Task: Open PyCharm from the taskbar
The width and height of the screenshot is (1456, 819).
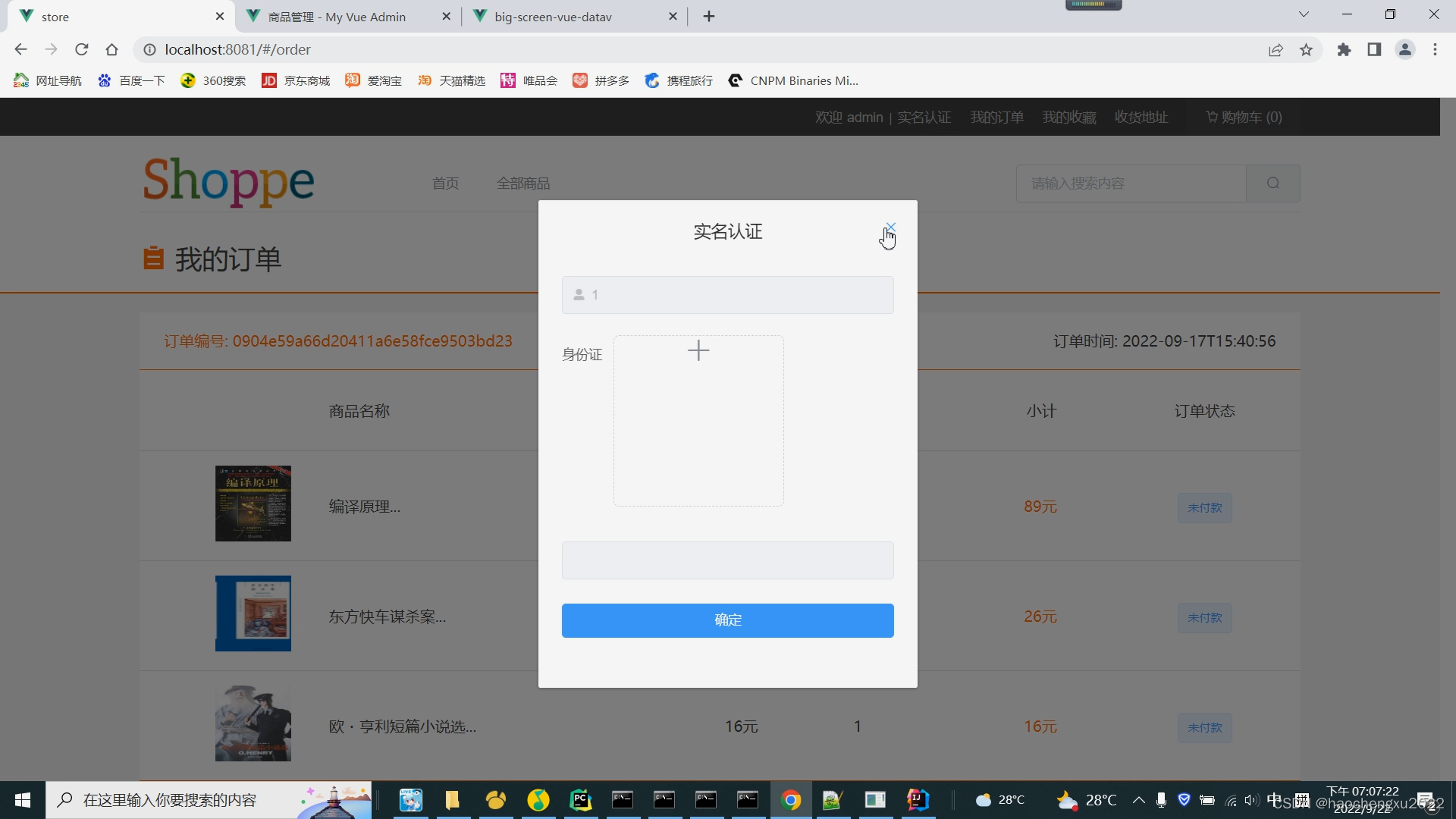Action: (x=580, y=800)
